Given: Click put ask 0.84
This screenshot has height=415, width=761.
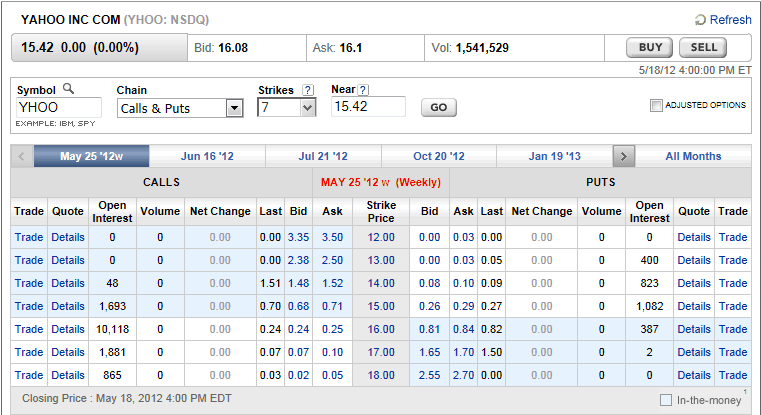Looking at the screenshot, I should (463, 329).
